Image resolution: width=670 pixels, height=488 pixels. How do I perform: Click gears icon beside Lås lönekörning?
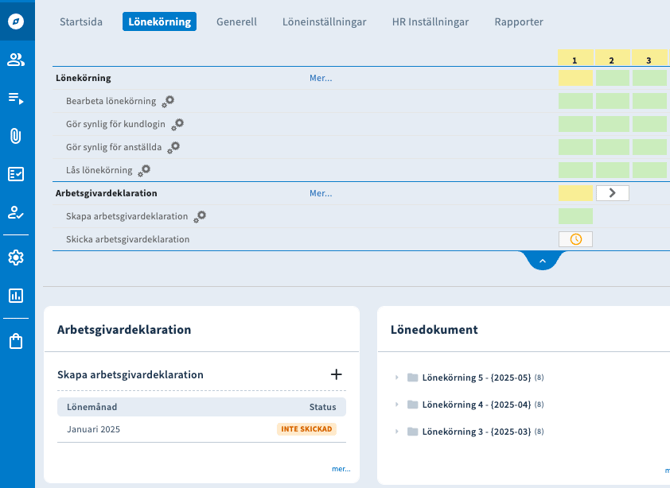coord(144,170)
